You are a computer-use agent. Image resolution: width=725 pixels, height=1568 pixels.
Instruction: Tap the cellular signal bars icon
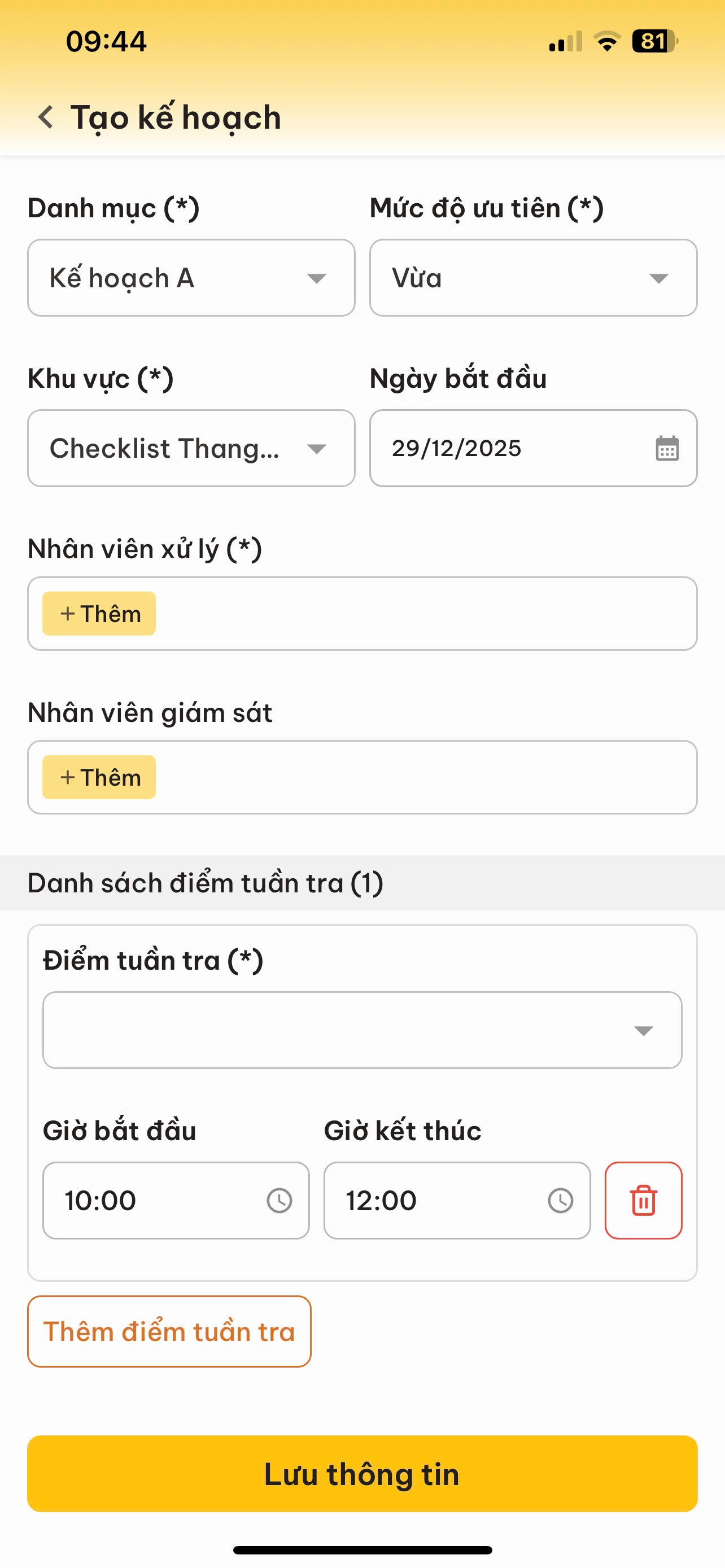(x=565, y=41)
